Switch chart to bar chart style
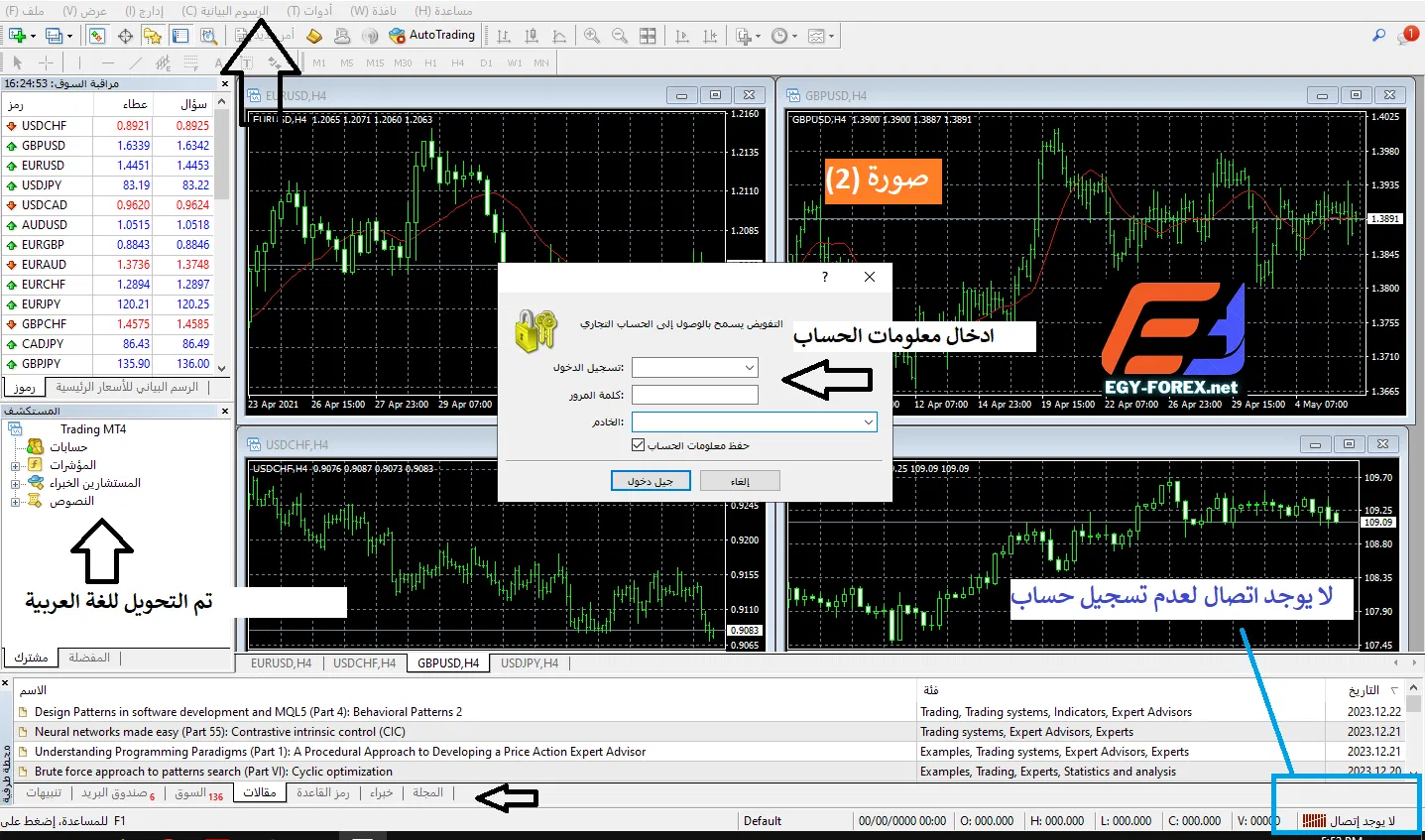 pyautogui.click(x=504, y=36)
